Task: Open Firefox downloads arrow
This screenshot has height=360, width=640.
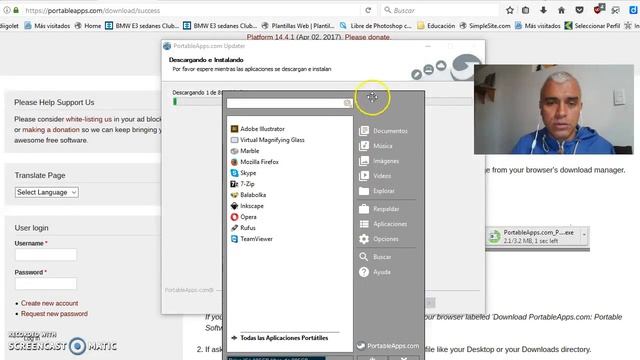Action: 543,10
